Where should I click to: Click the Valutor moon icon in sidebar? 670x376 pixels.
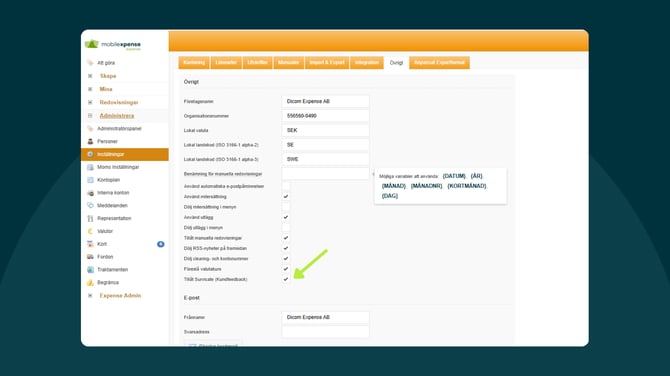(90, 231)
